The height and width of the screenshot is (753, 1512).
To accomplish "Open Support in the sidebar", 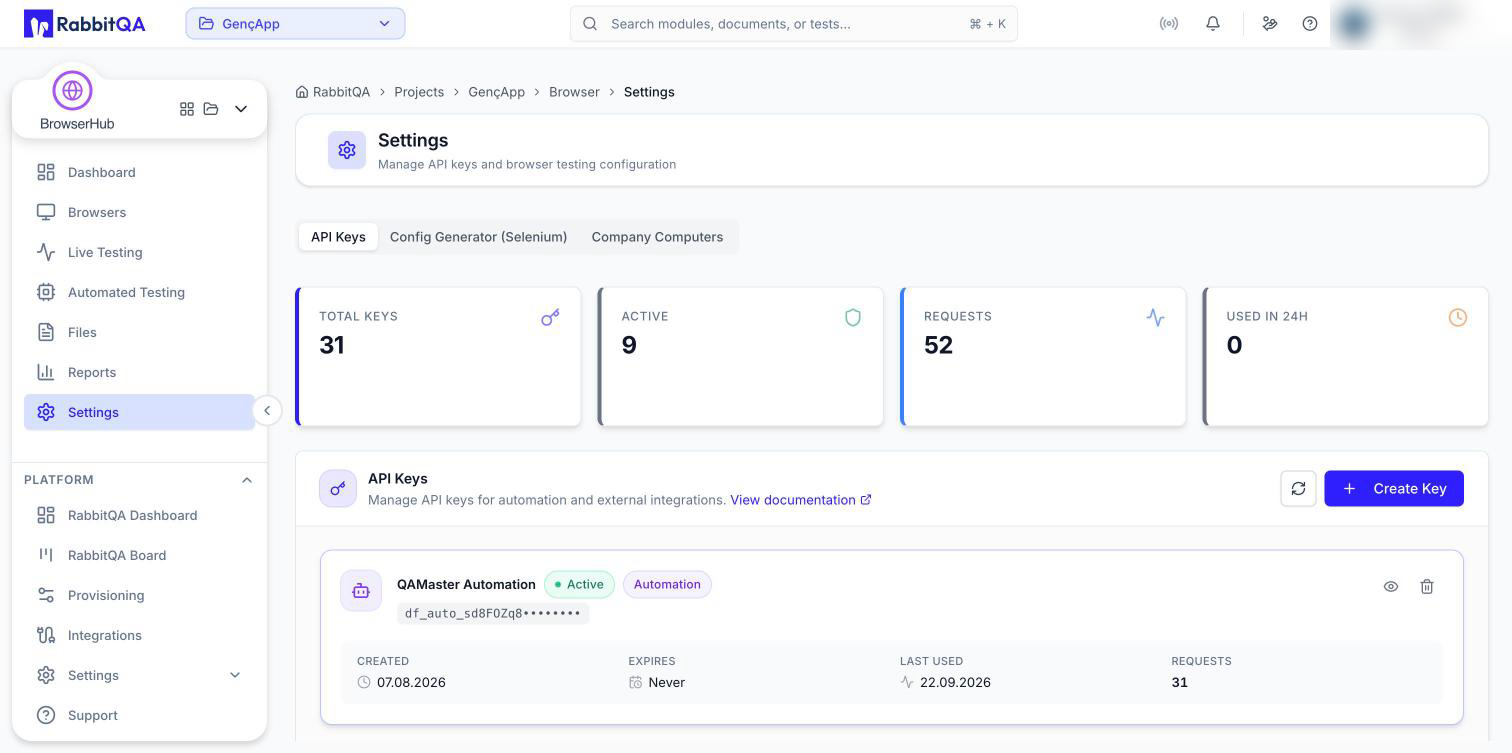I will click(x=139, y=715).
